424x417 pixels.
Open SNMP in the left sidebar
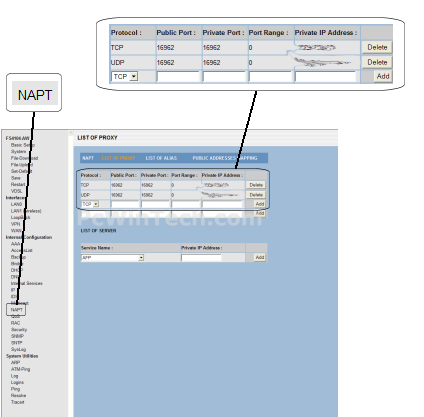(17, 336)
